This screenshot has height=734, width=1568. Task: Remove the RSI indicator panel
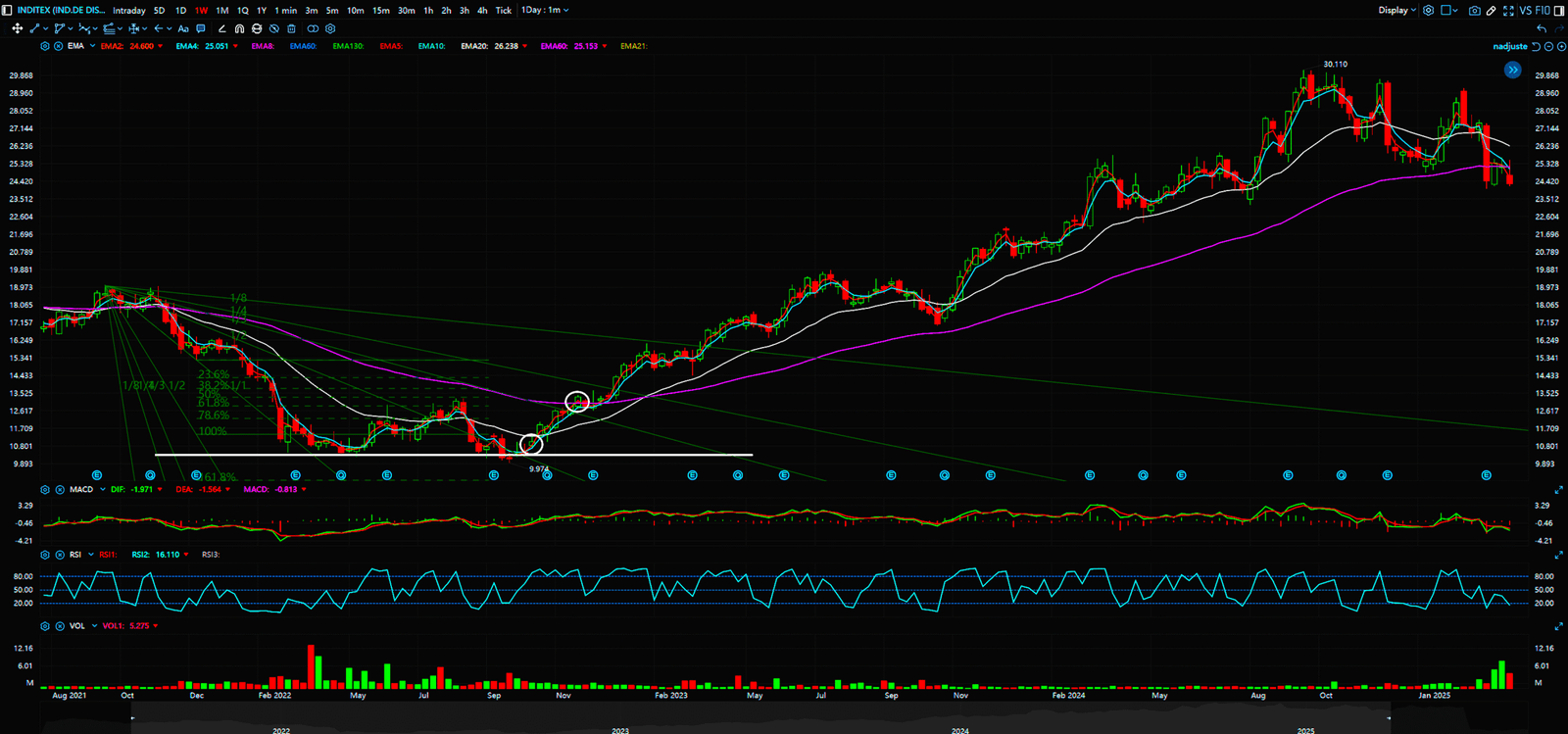[x=58, y=555]
